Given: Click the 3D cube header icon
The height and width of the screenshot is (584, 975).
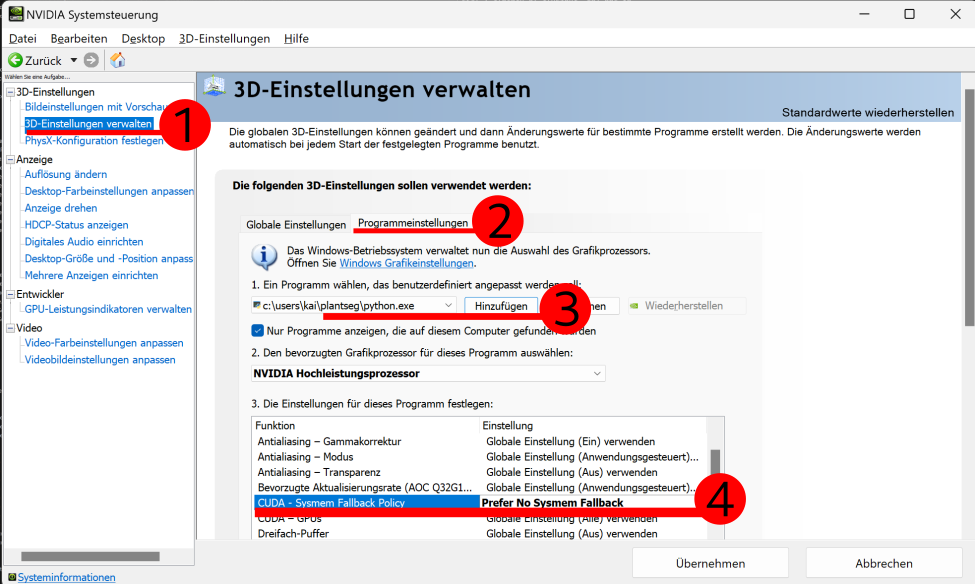Looking at the screenshot, I should (x=215, y=88).
